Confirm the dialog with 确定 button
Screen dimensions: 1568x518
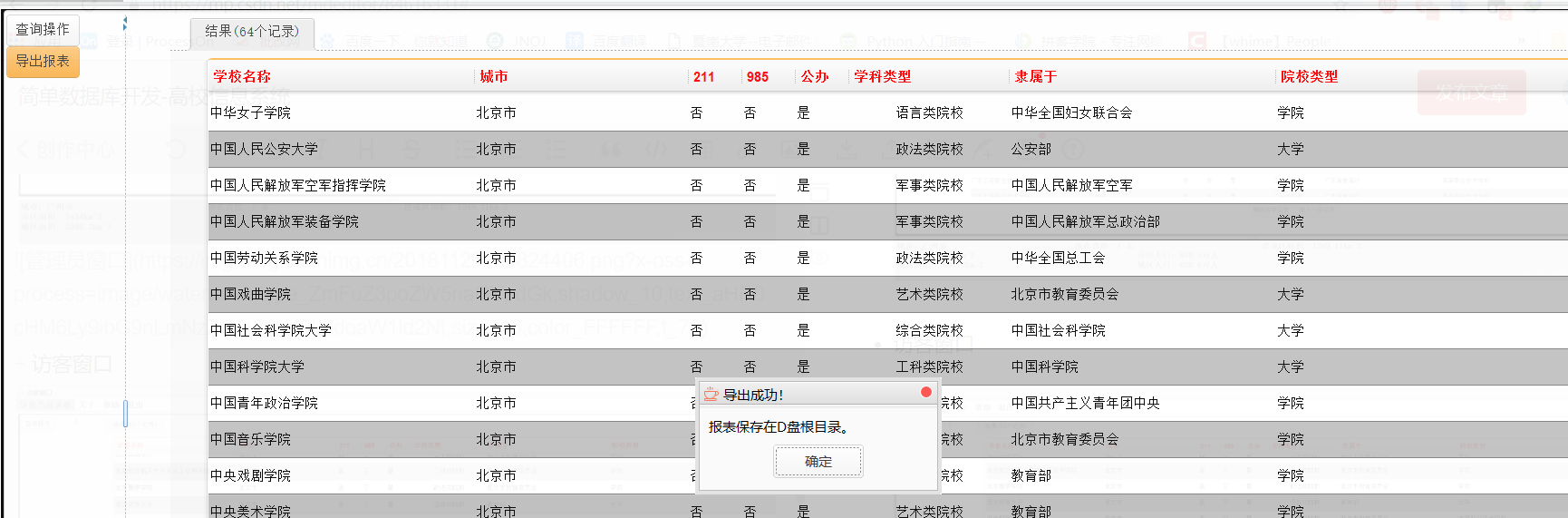click(818, 462)
